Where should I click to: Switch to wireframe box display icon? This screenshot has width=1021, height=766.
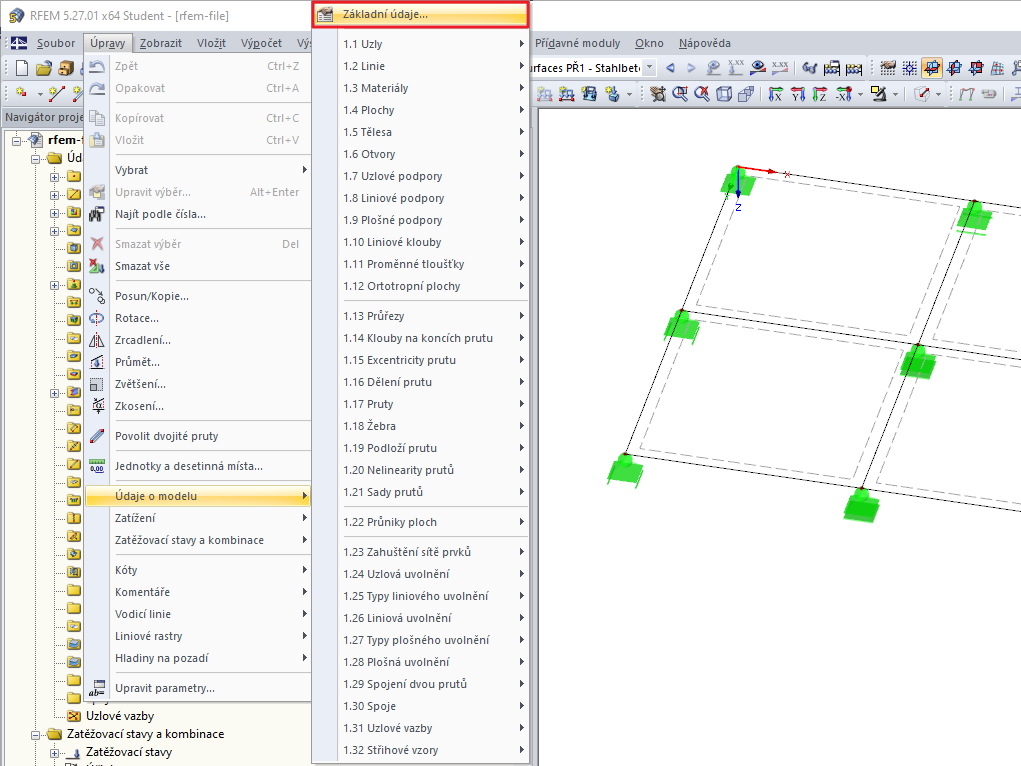723,94
